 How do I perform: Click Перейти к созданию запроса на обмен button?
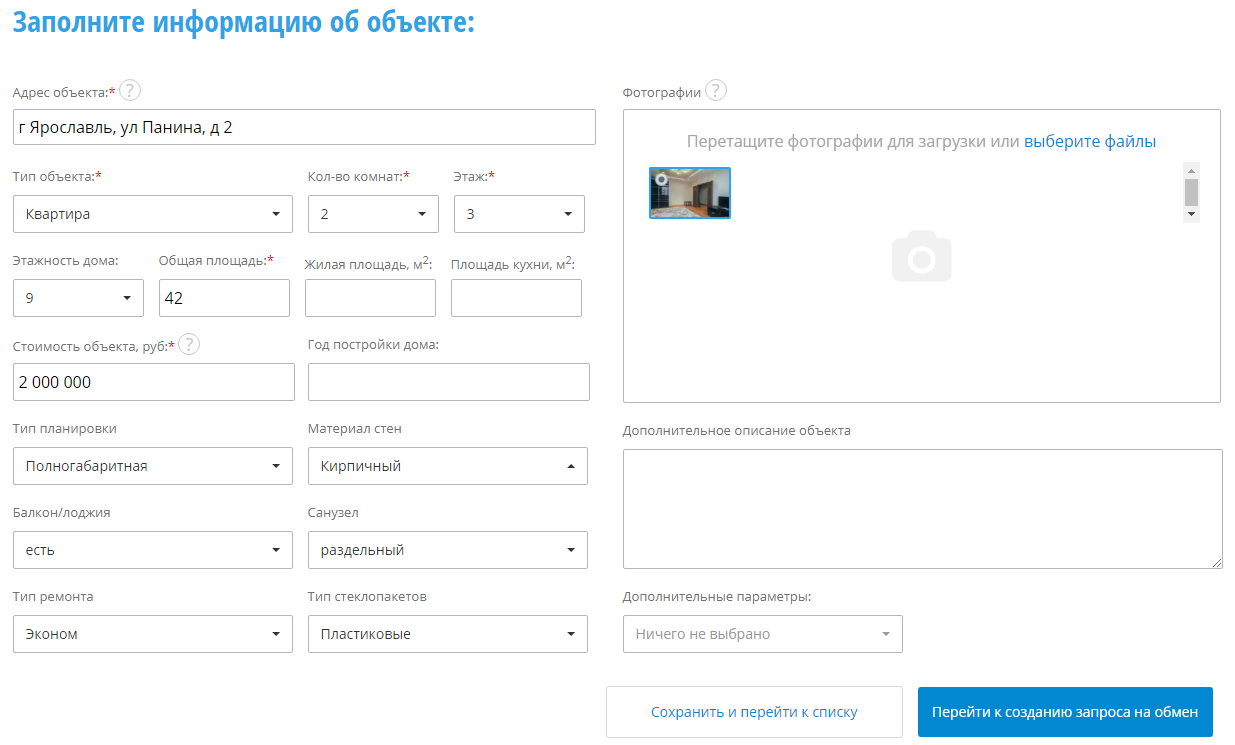point(1065,712)
